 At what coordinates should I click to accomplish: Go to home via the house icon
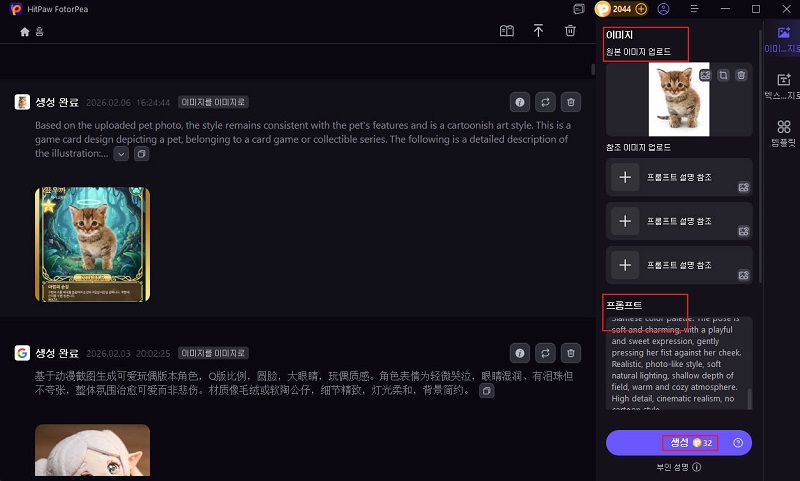tap(24, 32)
